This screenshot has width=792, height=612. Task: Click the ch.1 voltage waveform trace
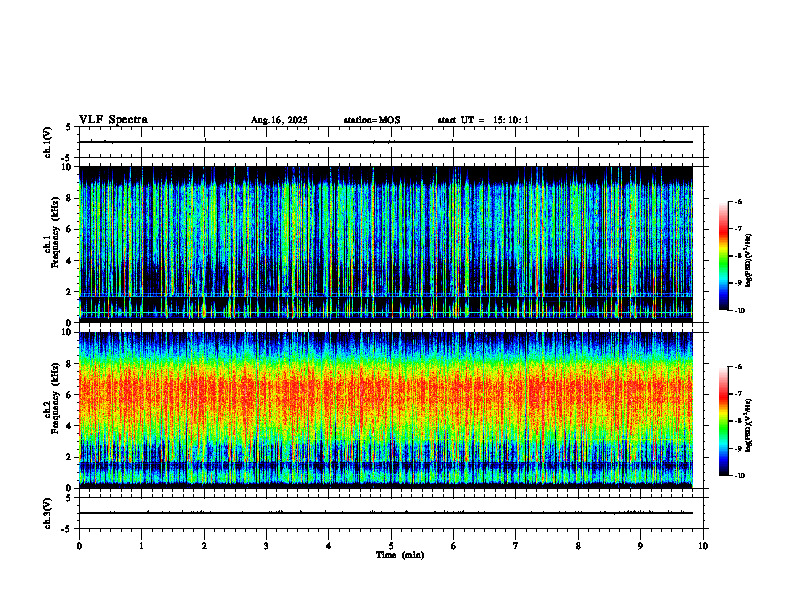coord(386,142)
